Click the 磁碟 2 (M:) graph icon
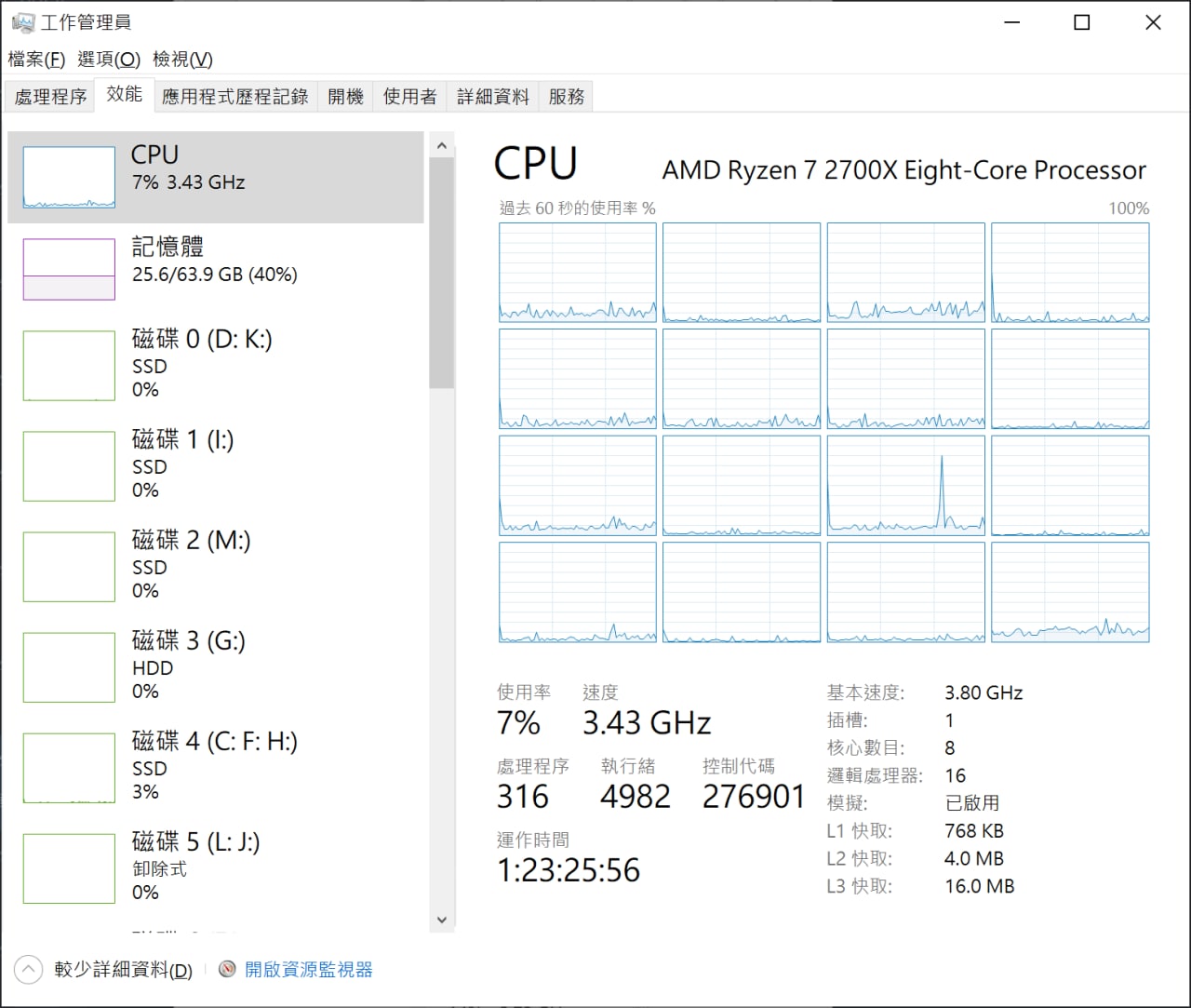Image resolution: width=1191 pixels, height=1008 pixels. click(69, 567)
